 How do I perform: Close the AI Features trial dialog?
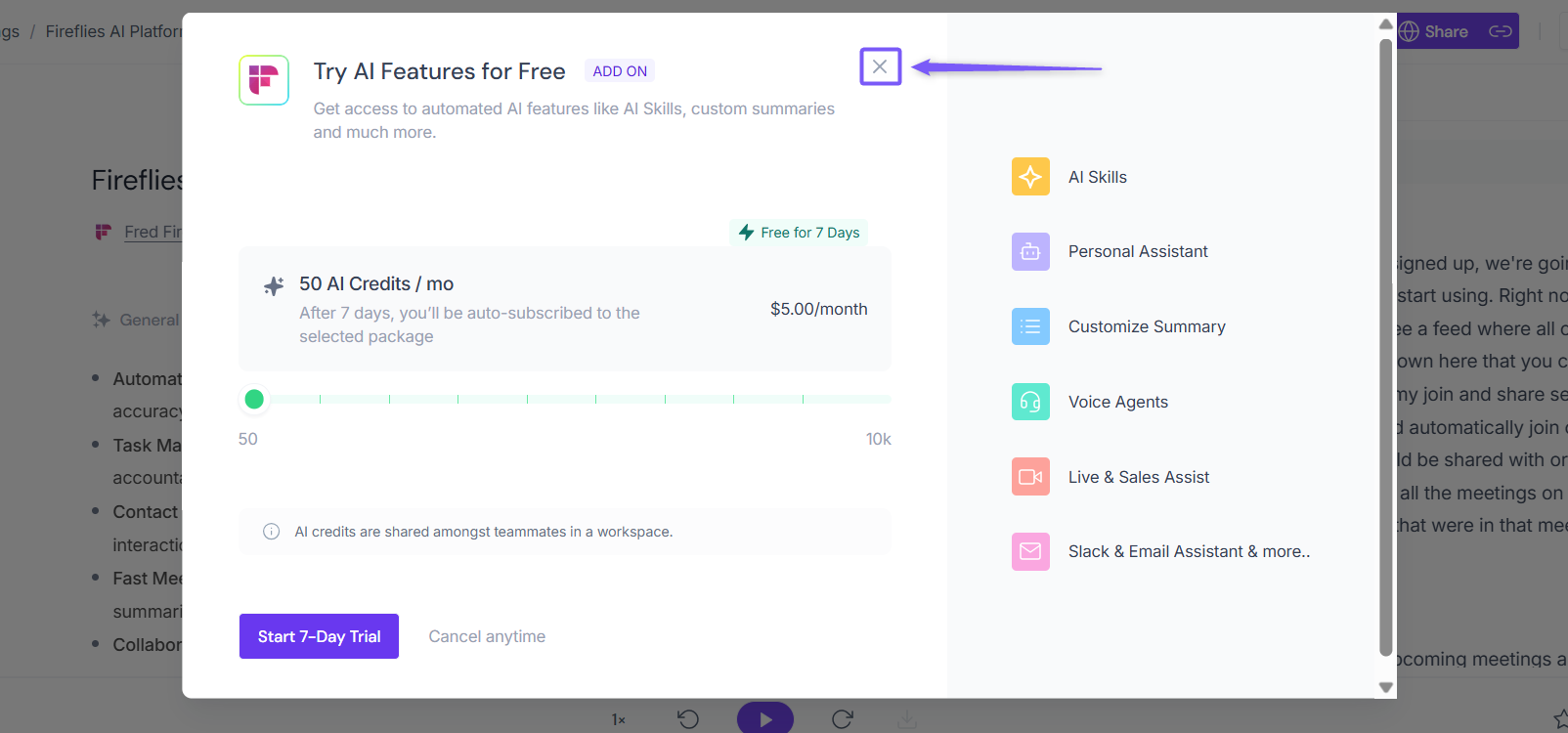pos(880,66)
